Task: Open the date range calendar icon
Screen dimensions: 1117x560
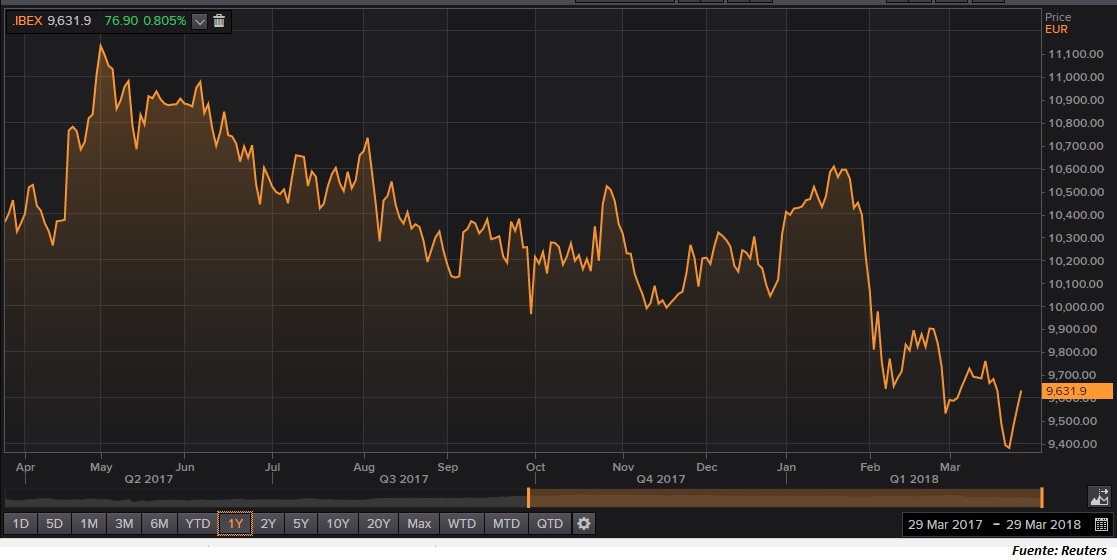Action: tap(1101, 524)
